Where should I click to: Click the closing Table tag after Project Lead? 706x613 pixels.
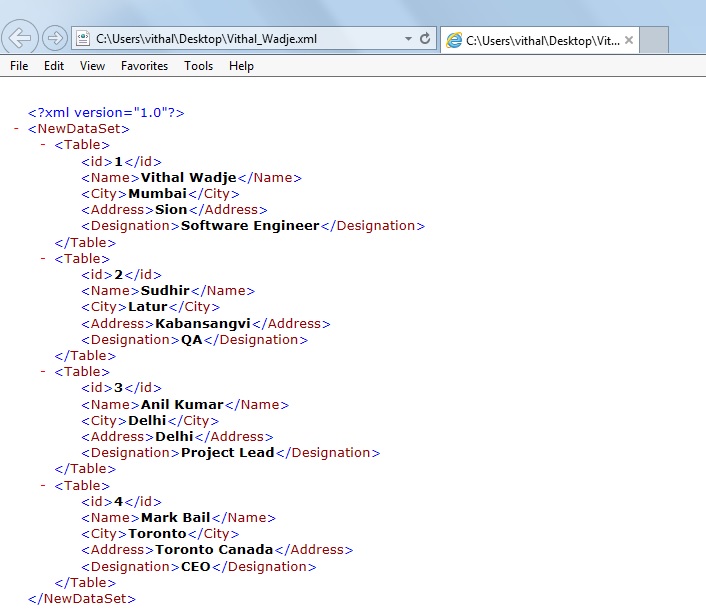(85, 469)
